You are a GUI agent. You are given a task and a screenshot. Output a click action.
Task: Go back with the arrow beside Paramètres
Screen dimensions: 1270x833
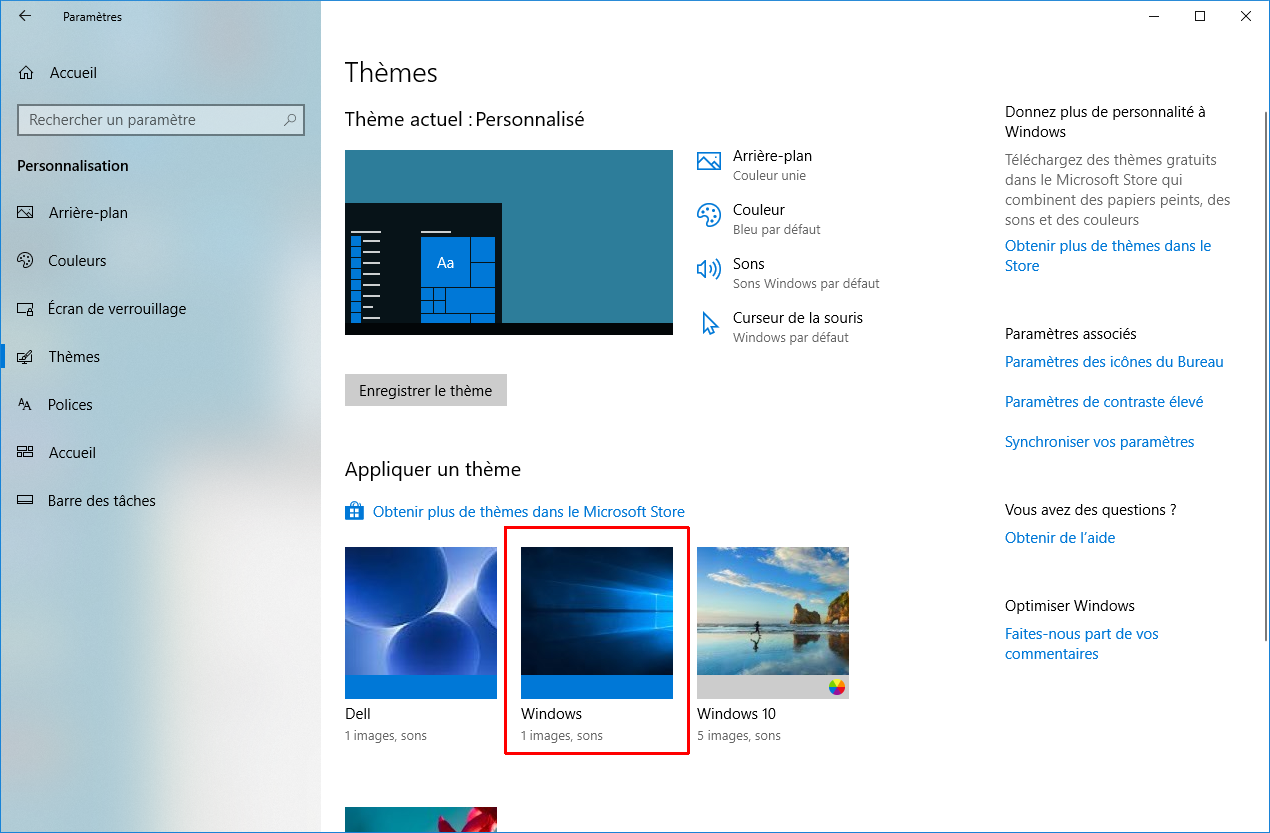click(x=25, y=17)
